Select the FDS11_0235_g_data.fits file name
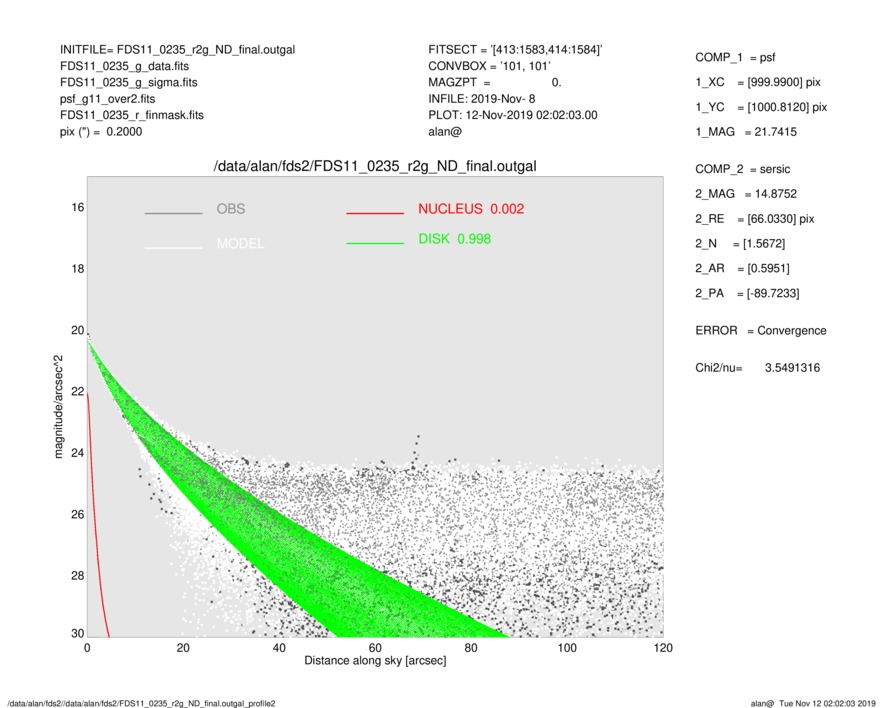This screenshot has width=885, height=708. (124, 66)
